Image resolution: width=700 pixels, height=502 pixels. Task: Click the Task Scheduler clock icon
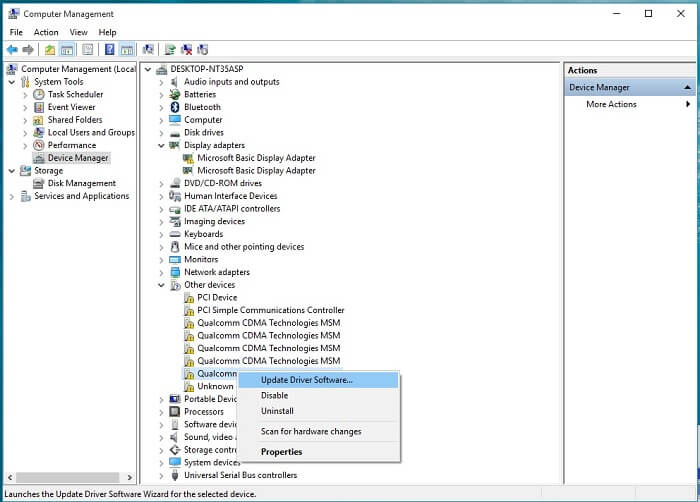pyautogui.click(x=39, y=94)
